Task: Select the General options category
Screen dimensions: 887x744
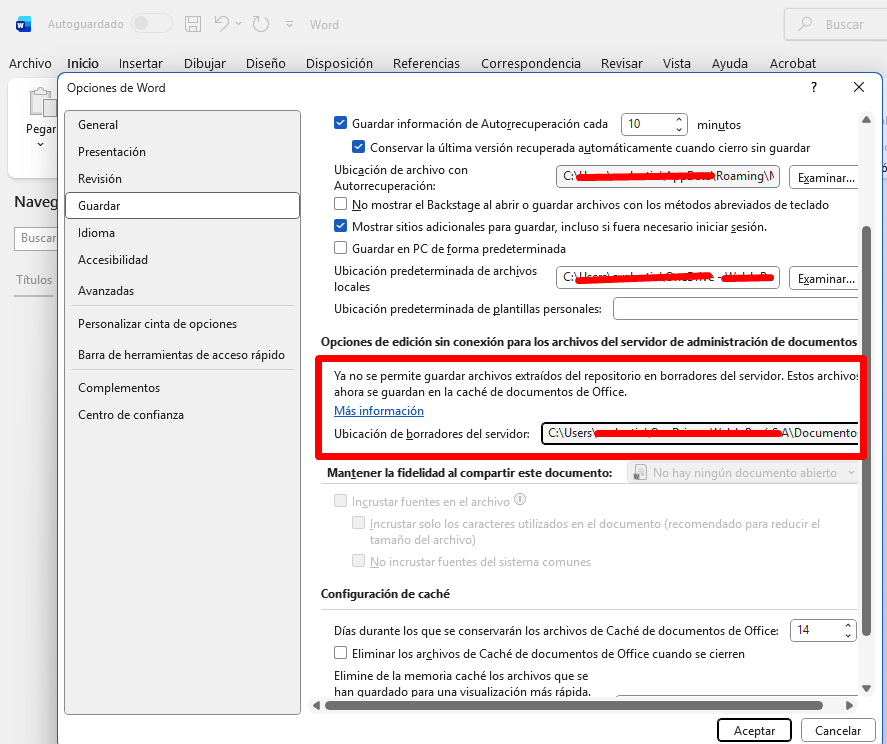Action: click(x=182, y=125)
